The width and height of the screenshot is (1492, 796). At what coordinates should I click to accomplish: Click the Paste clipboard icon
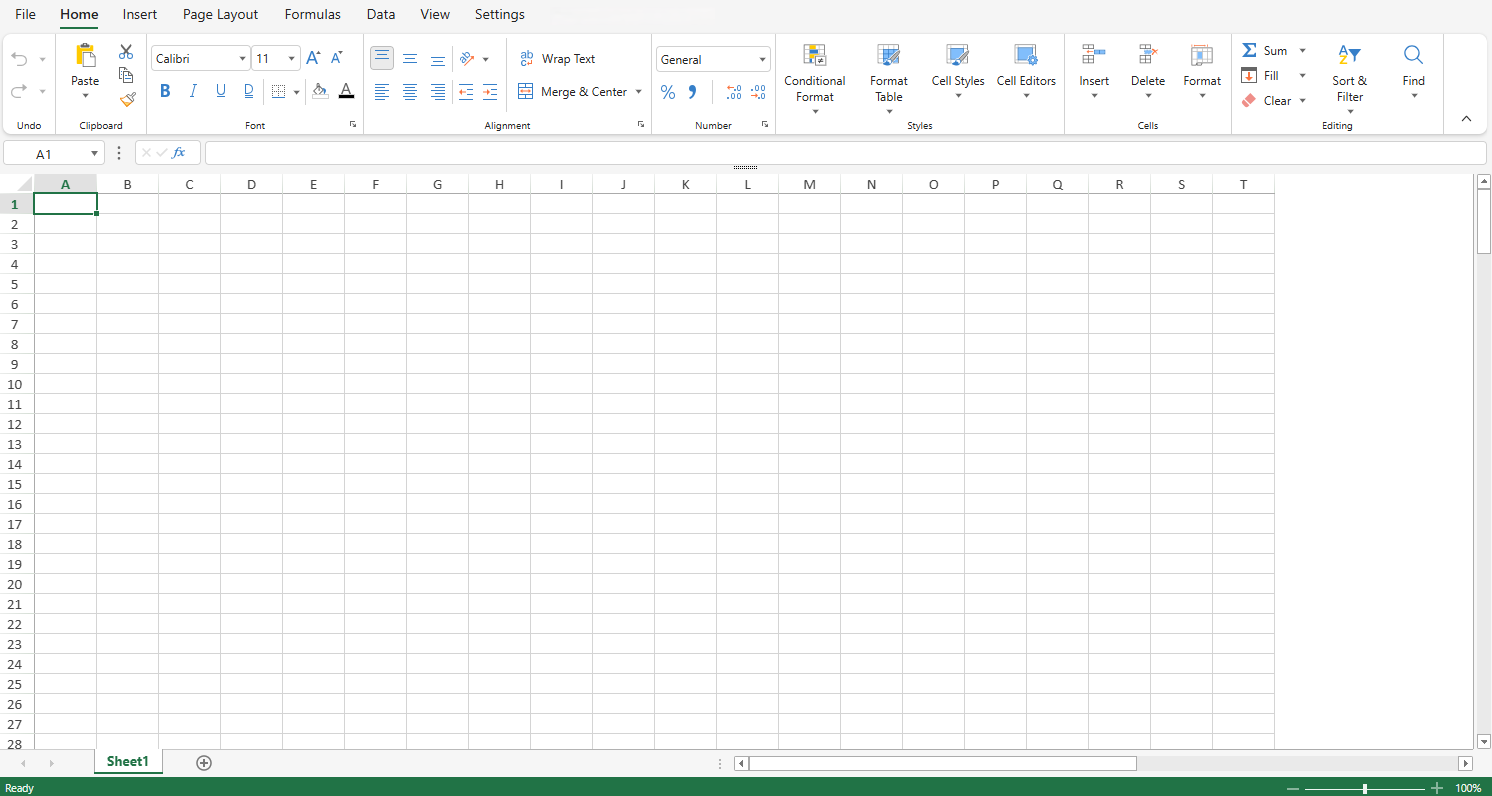86,55
